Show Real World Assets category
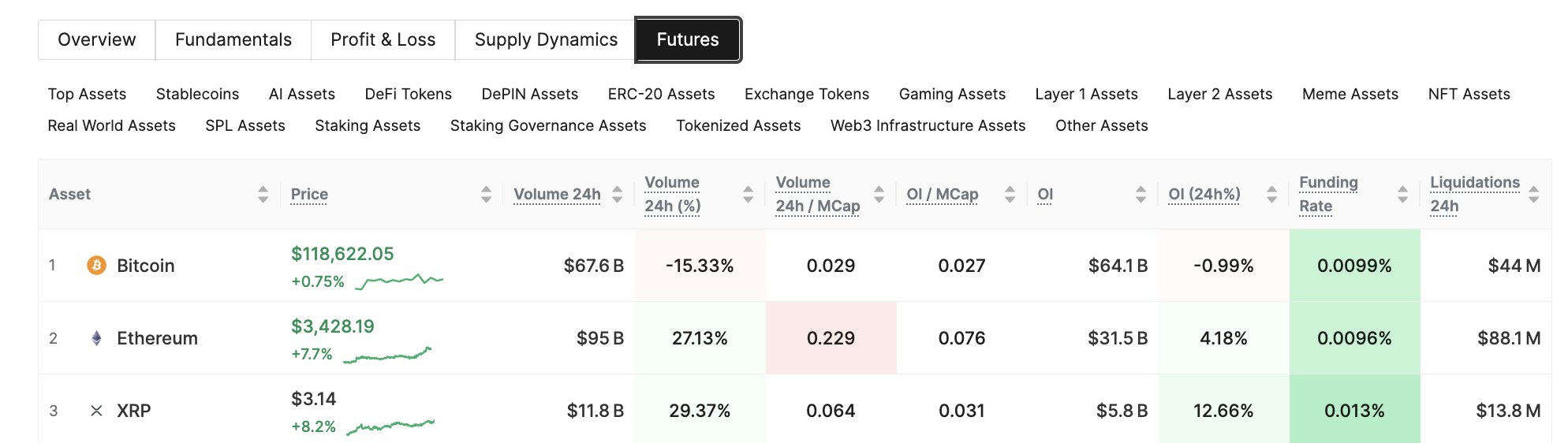1568x443 pixels. tap(111, 126)
